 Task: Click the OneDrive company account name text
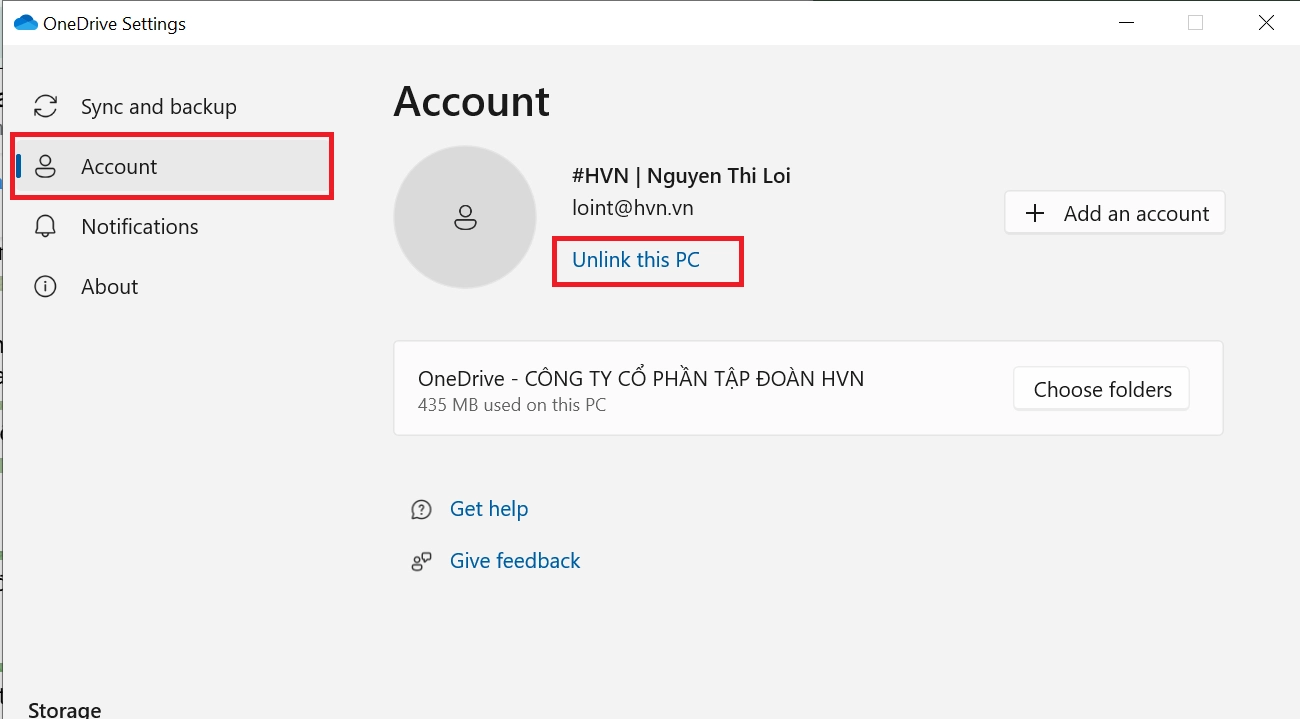pos(640,379)
